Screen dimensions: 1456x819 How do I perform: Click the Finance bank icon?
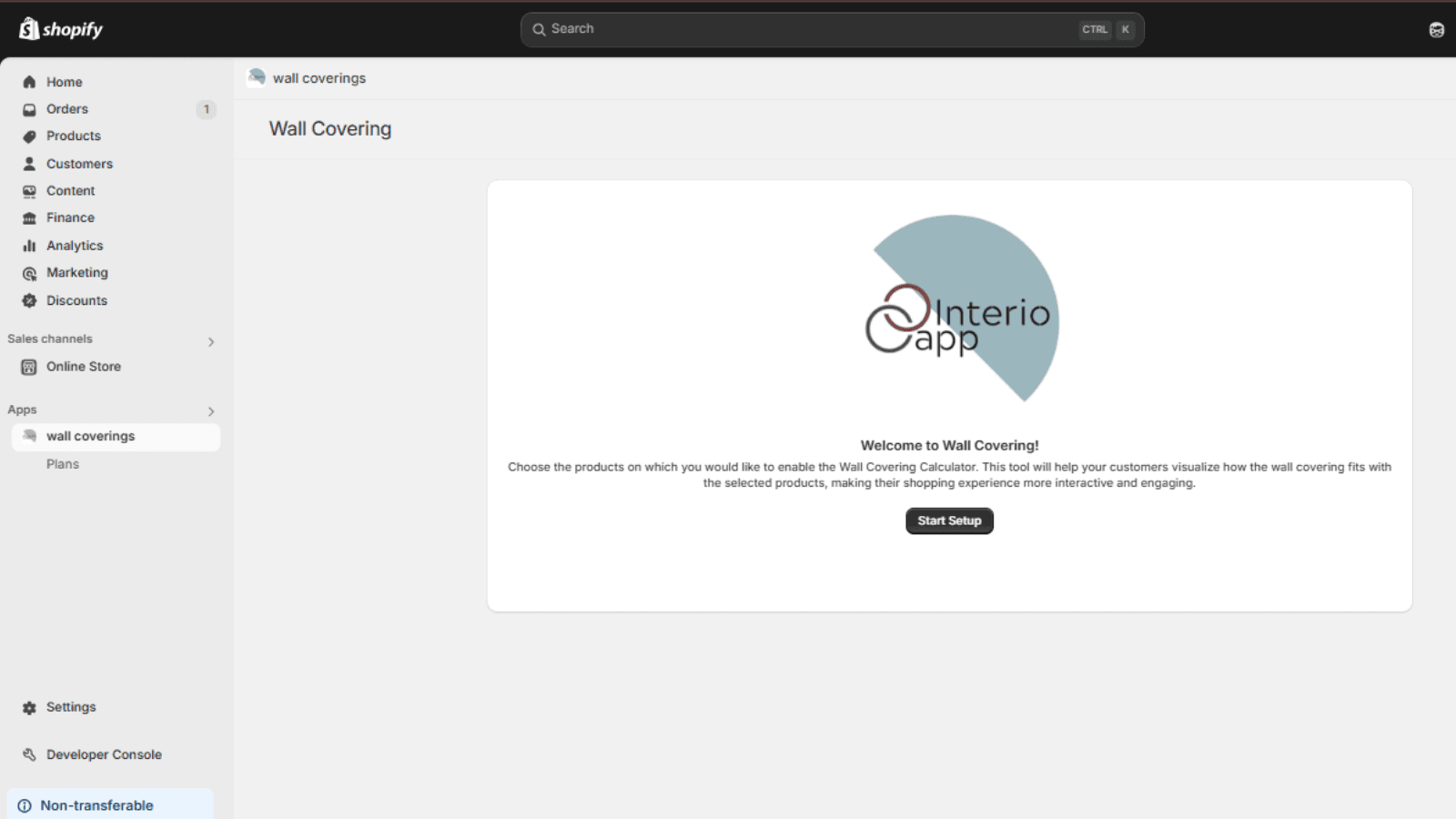click(x=29, y=218)
